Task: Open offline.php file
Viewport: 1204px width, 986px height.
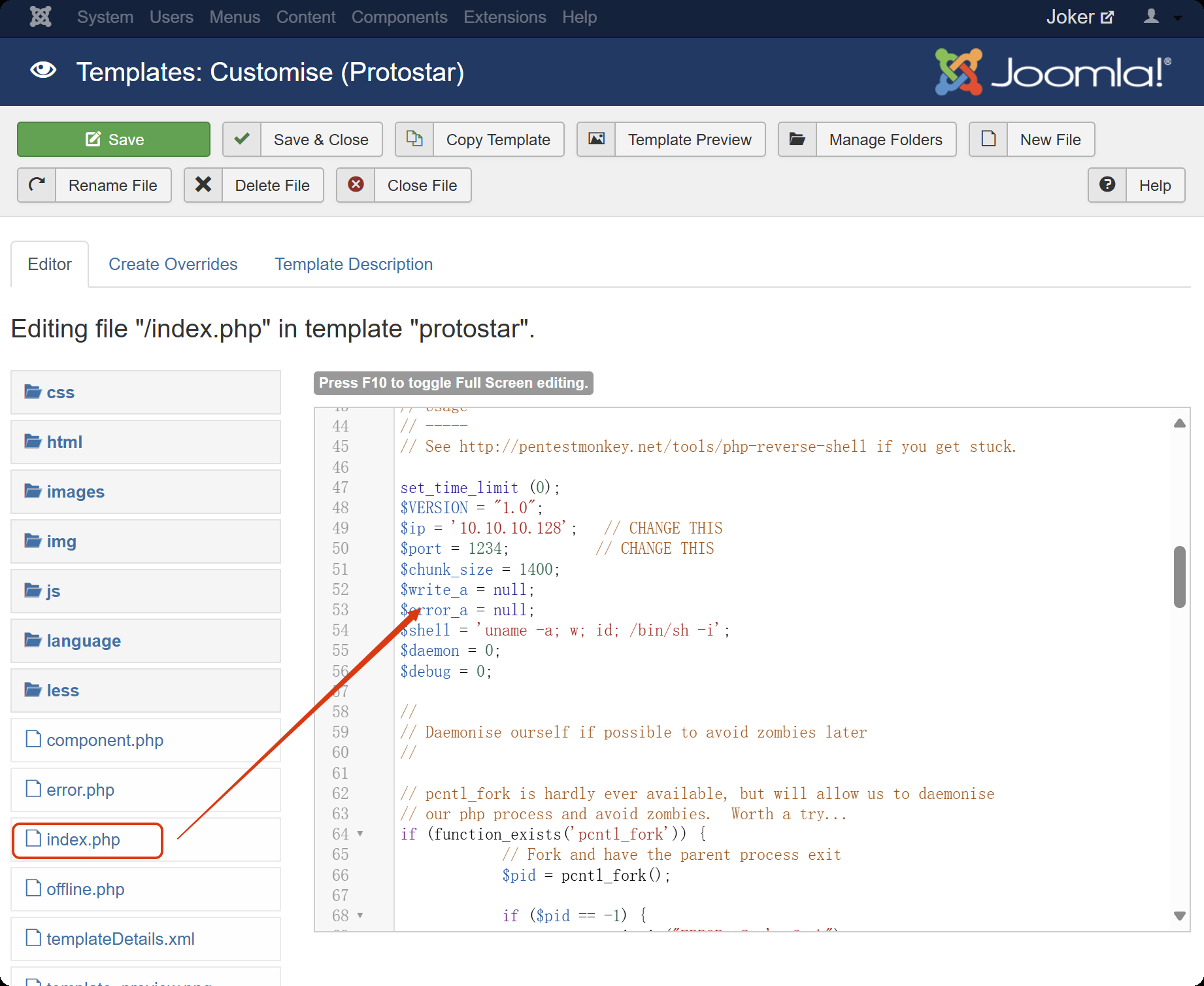Action: pyautogui.click(x=146, y=889)
